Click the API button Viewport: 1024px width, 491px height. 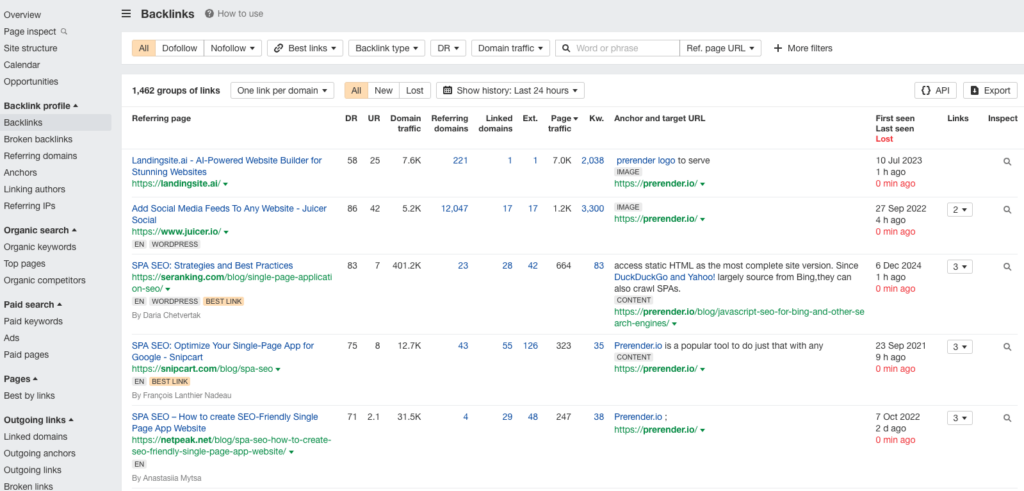coord(935,91)
